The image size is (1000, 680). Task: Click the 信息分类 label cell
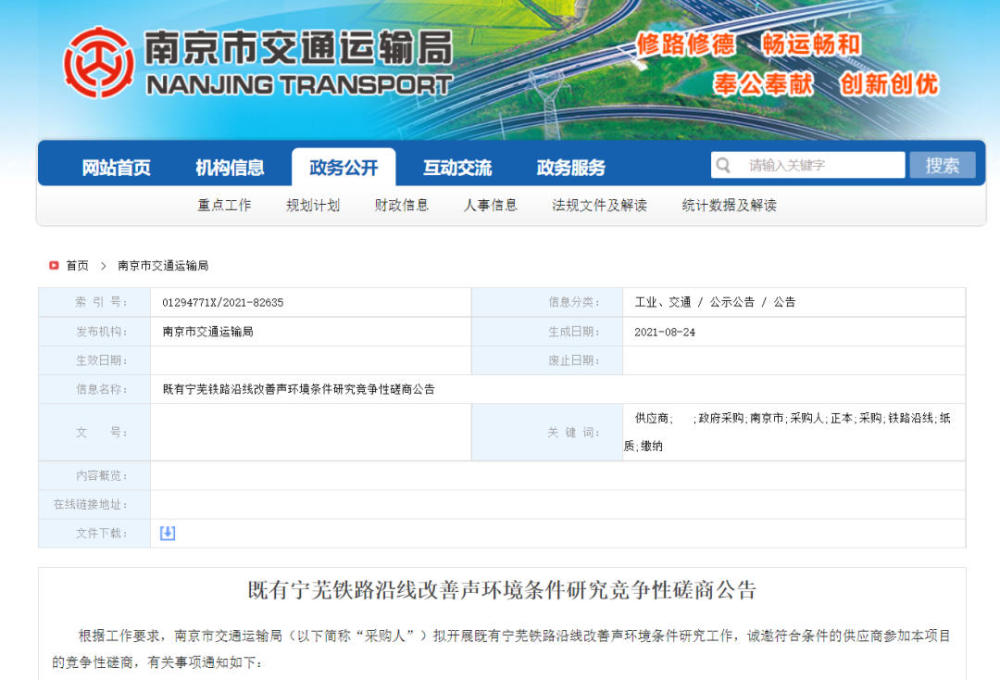tap(547, 302)
